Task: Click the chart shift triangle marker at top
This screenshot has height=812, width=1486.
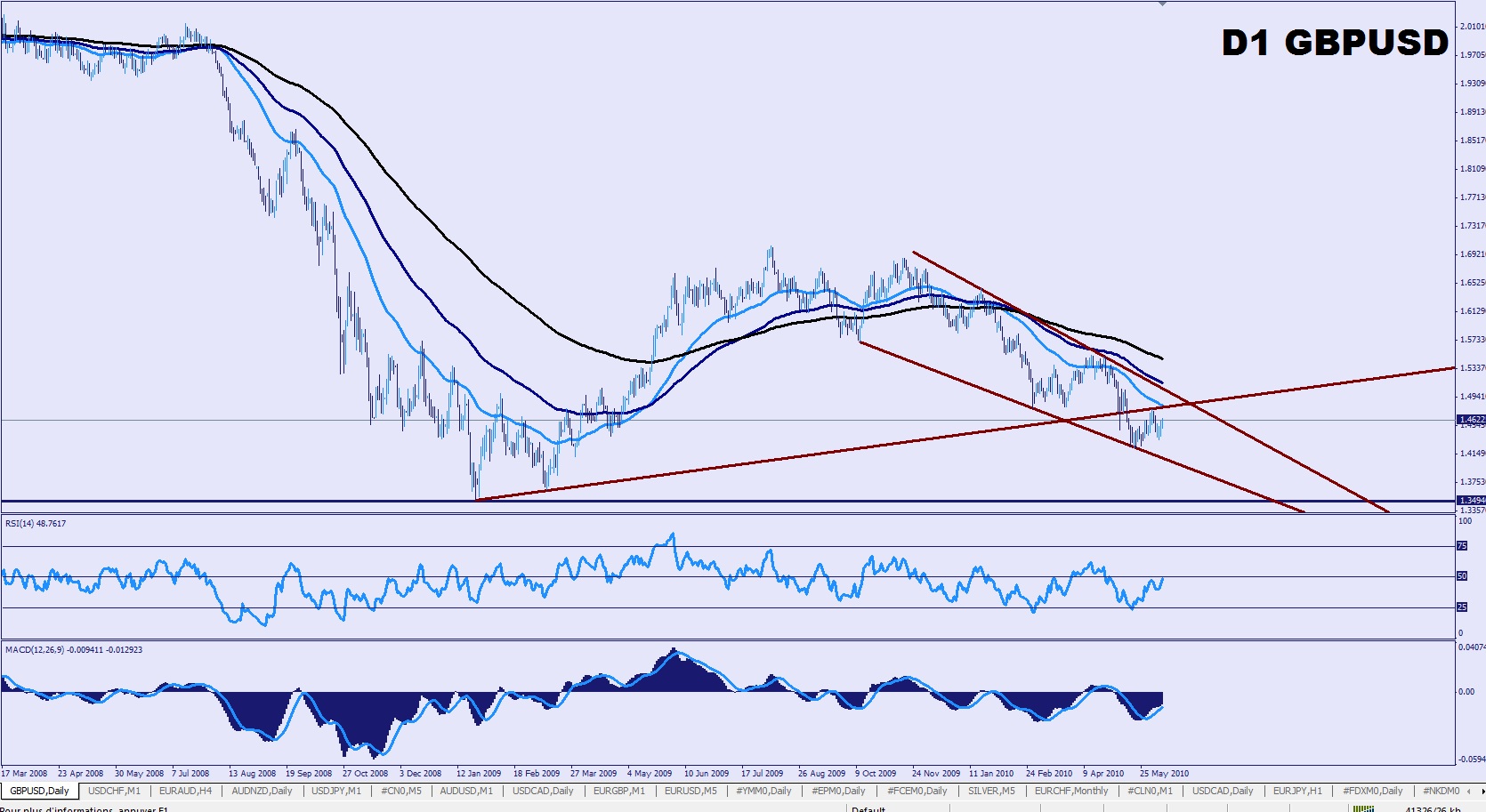Action: click(1162, 4)
